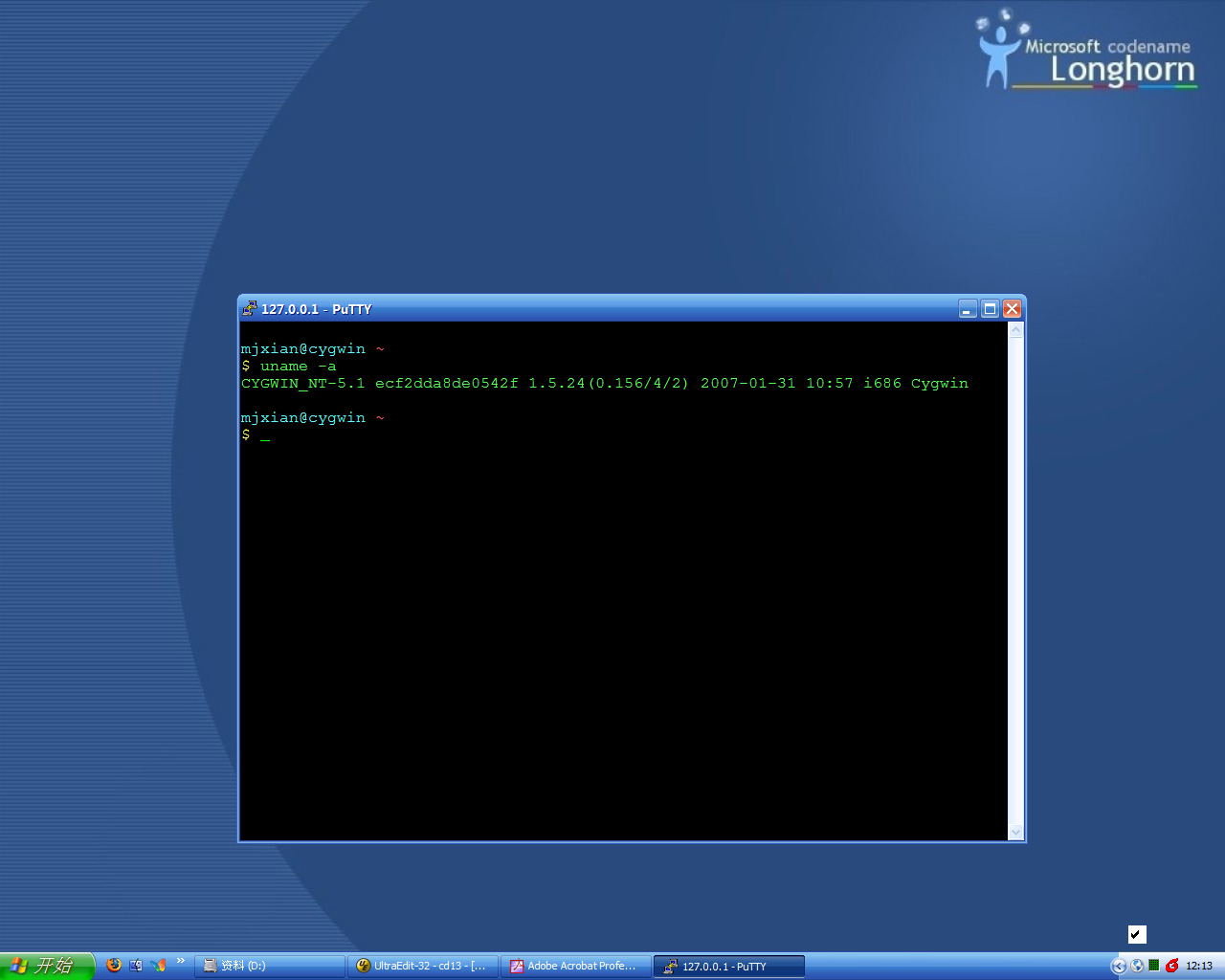Expand the quick launch overflow chevron
This screenshot has height=980, width=1225.
click(181, 961)
